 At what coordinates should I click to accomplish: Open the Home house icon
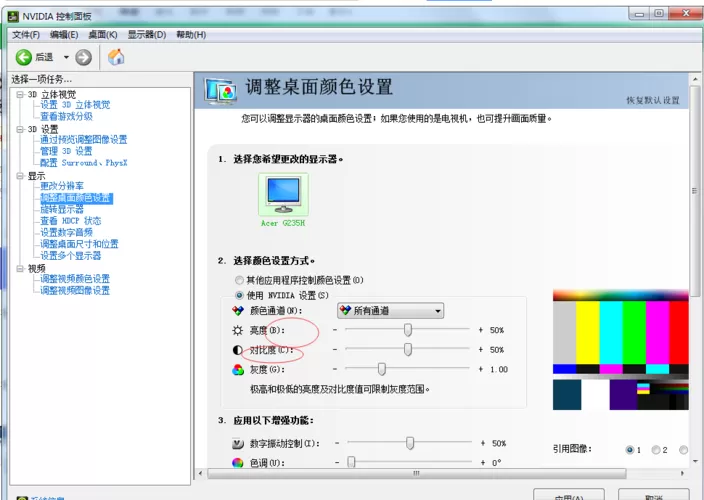click(116, 57)
